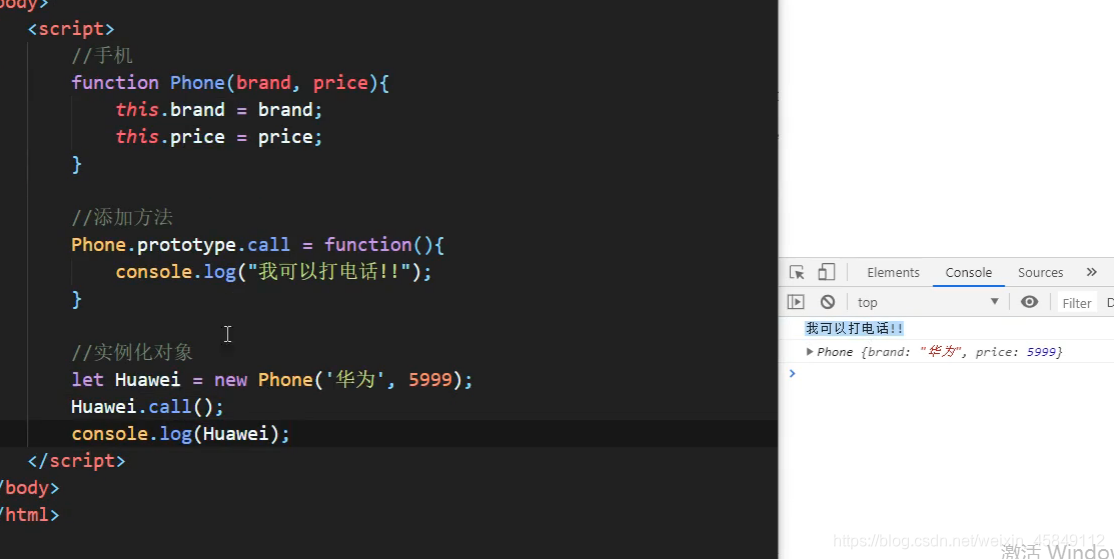The image size is (1114, 559).
Task: Click the //手机 comment
Action: (x=102, y=55)
